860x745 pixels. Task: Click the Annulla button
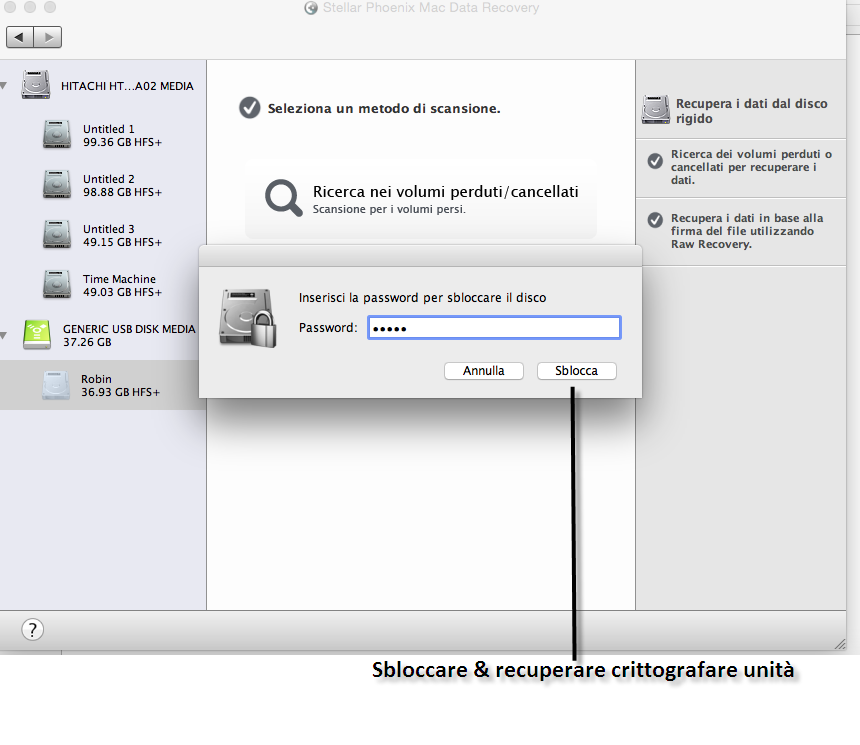click(x=484, y=371)
